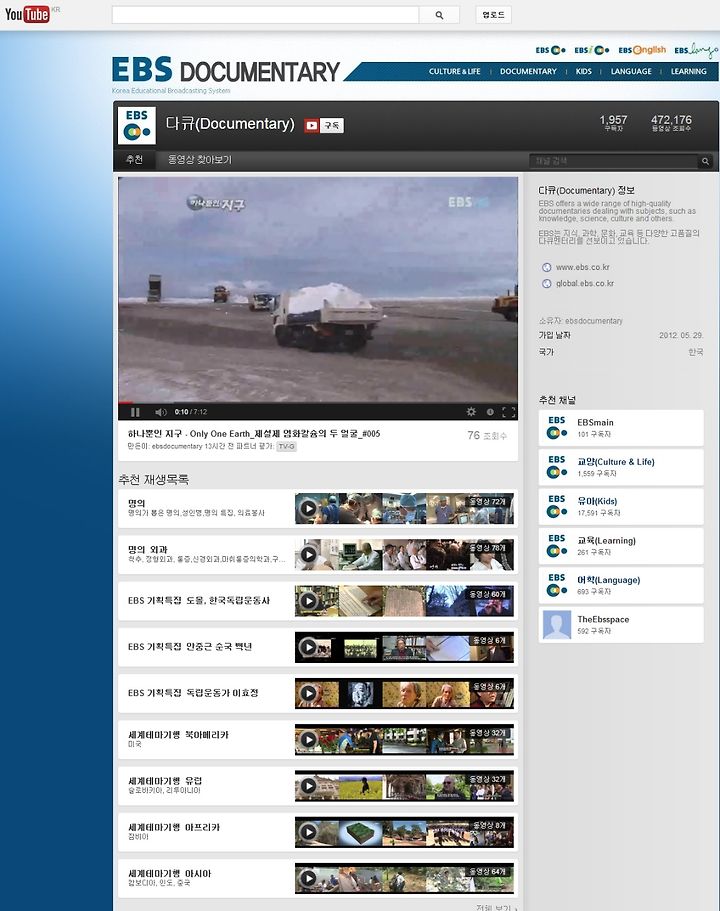Screen dimensions: 720x911
Task: Switch to the 추천 tab
Action: 134,159
